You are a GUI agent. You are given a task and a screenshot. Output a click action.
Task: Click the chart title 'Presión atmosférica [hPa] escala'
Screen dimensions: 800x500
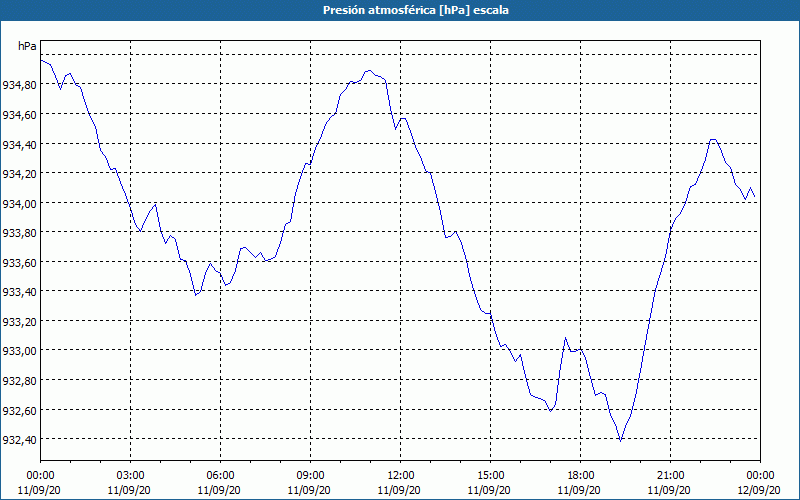click(x=415, y=10)
